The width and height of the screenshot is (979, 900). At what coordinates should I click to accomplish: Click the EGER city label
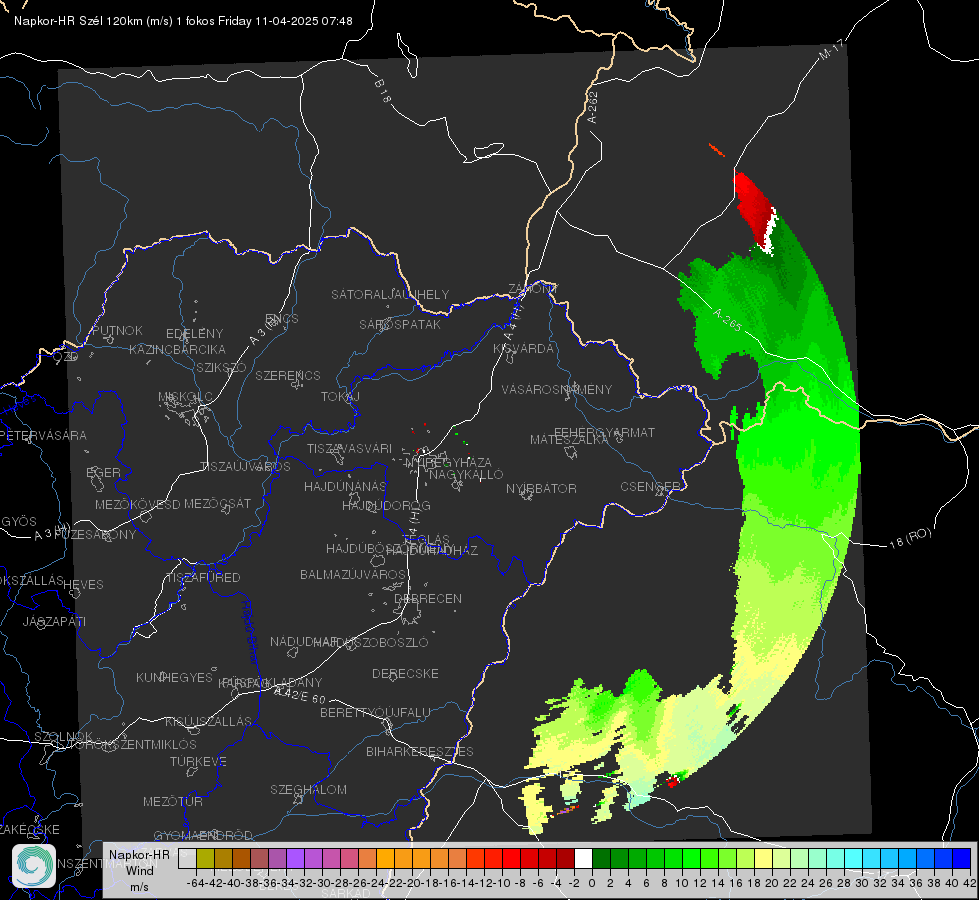pos(104,473)
